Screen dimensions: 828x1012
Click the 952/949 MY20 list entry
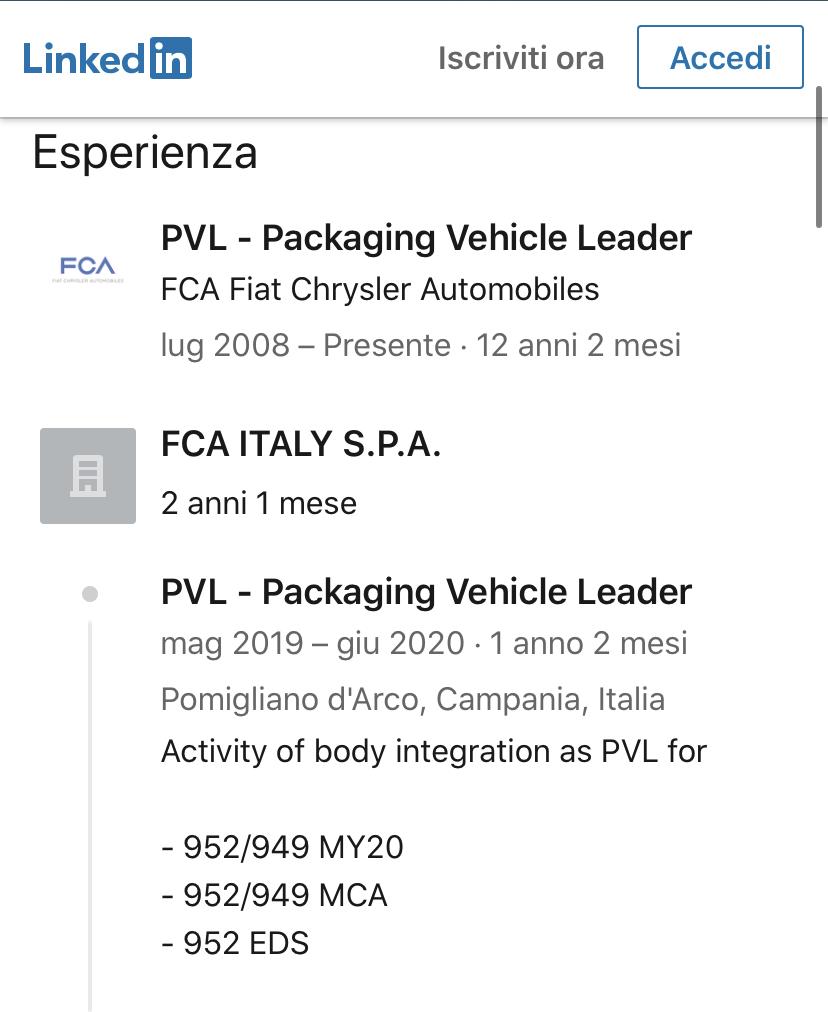point(283,847)
